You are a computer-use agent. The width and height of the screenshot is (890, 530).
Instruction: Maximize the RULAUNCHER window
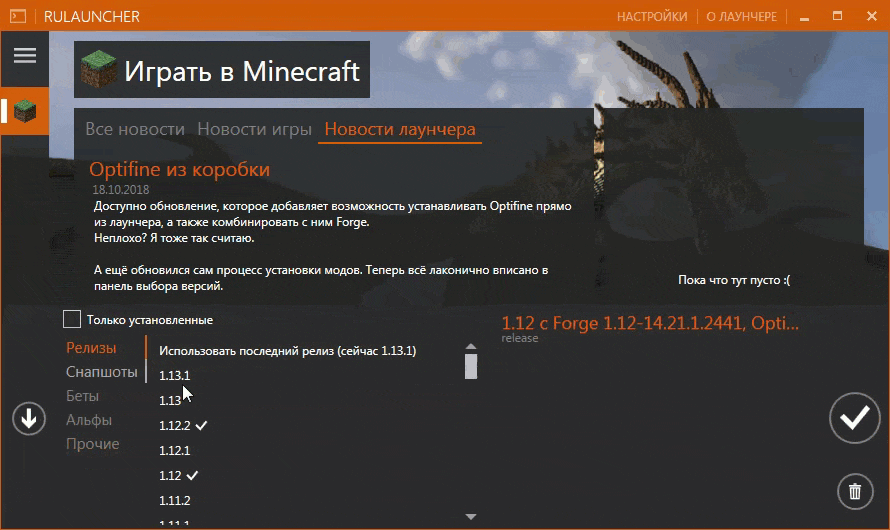[837, 16]
